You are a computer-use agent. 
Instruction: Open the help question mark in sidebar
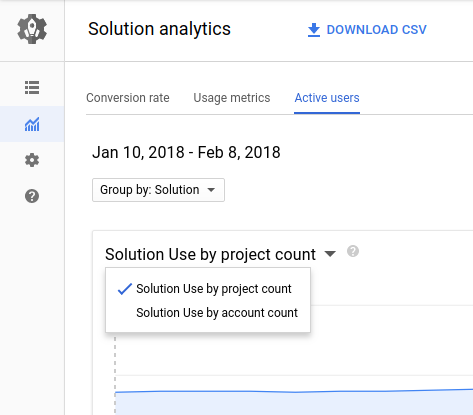(32, 196)
